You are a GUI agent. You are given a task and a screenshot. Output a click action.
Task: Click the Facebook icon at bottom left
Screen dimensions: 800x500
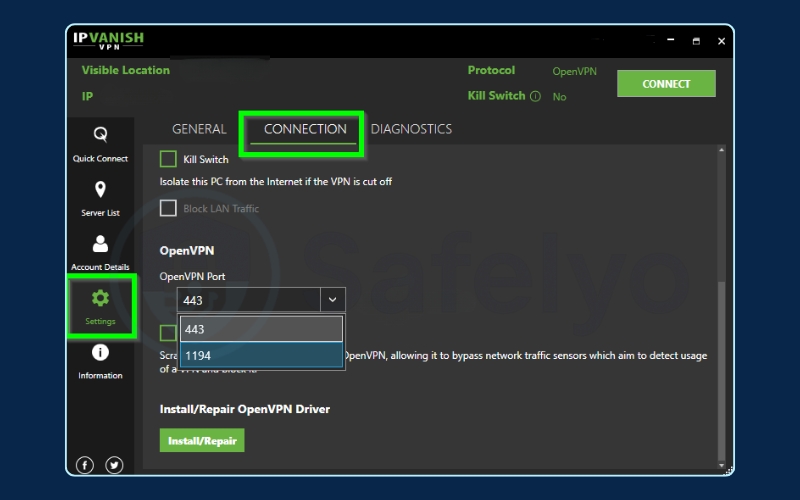[x=86, y=465]
